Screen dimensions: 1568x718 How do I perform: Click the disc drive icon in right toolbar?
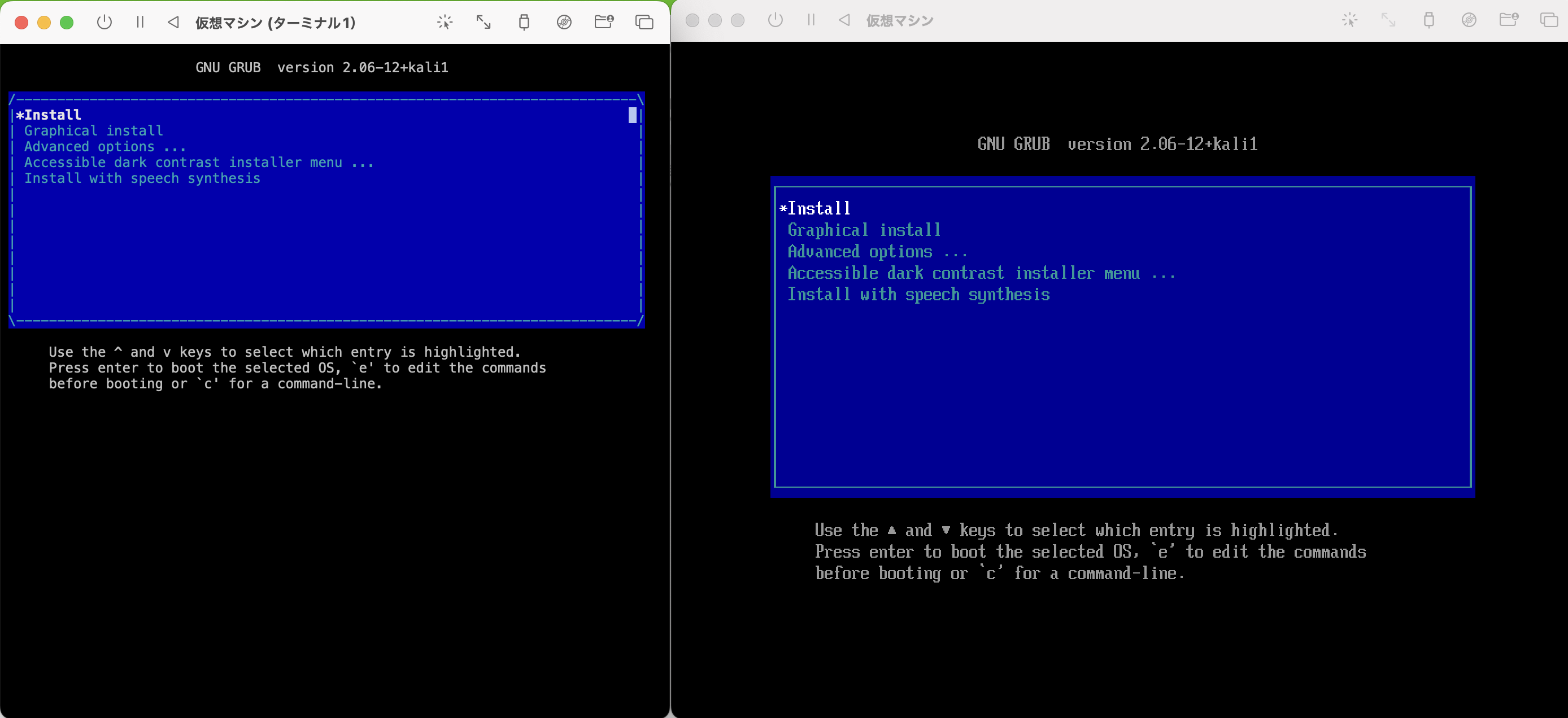coord(1469,20)
